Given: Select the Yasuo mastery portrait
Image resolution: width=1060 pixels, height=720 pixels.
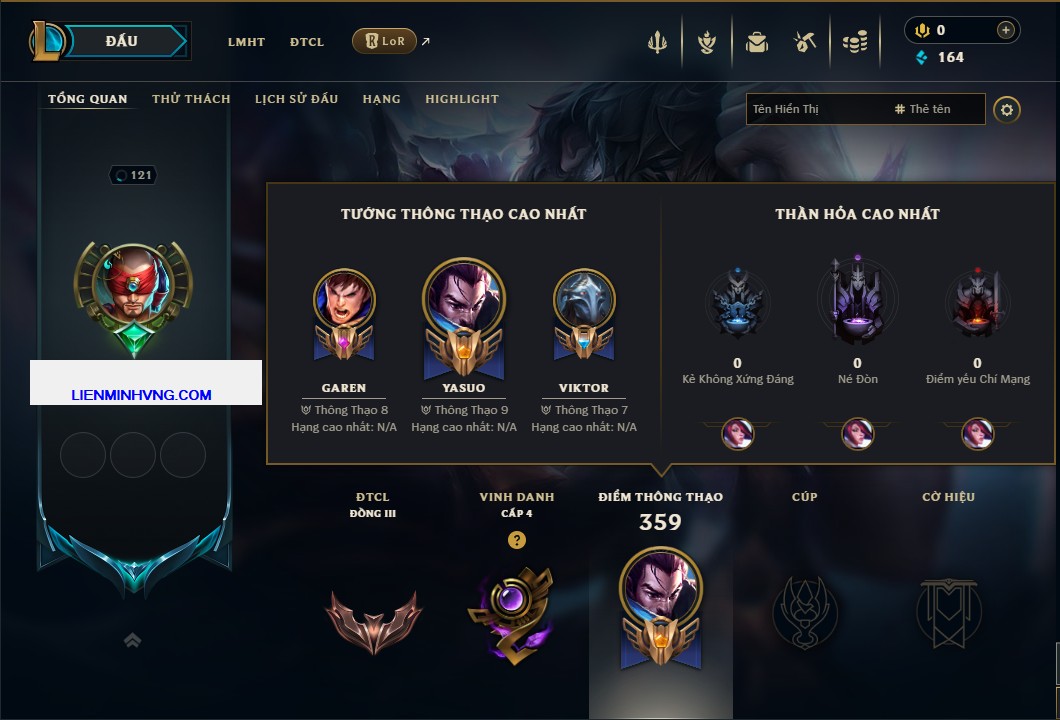Looking at the screenshot, I should [x=464, y=316].
